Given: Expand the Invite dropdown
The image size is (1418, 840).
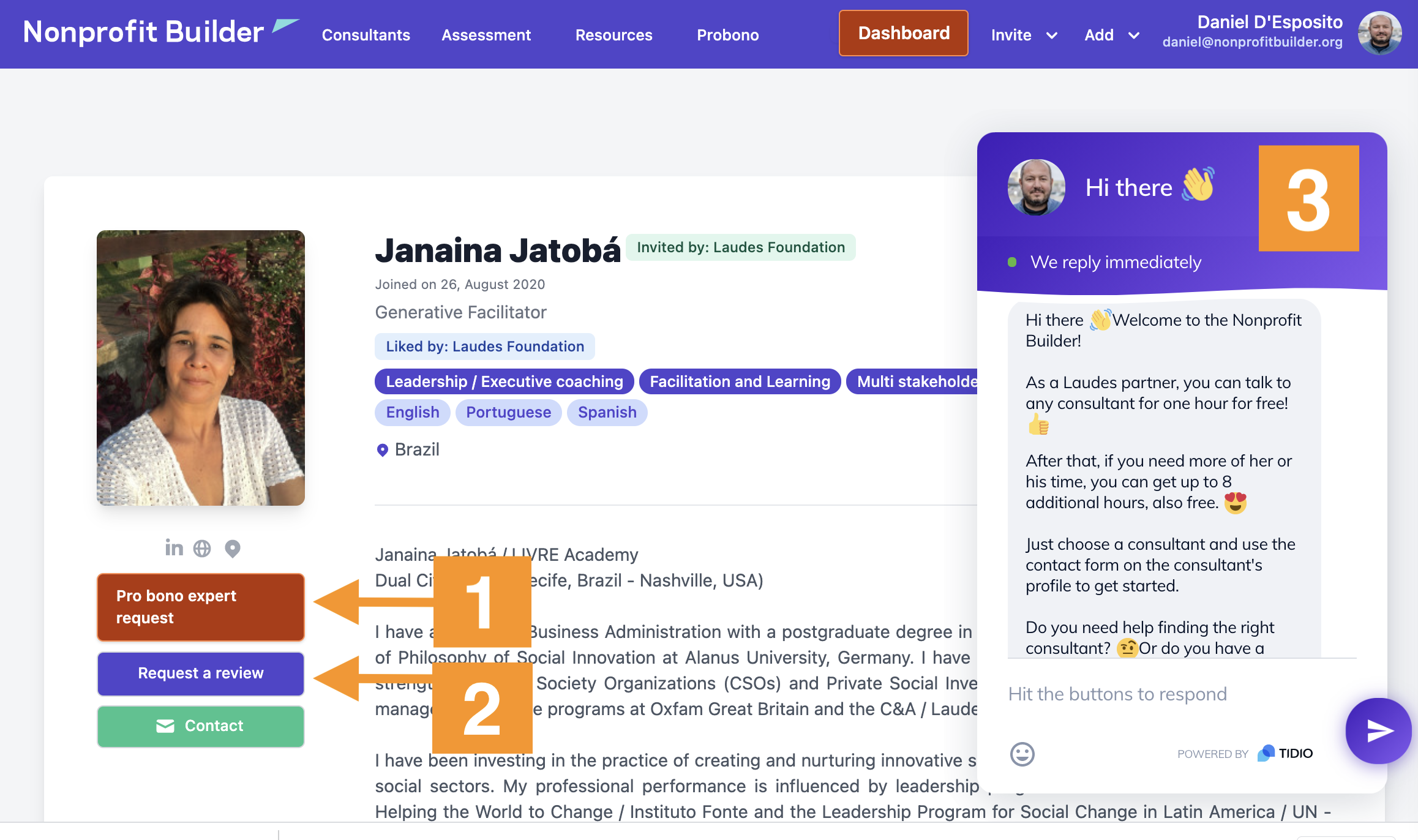Looking at the screenshot, I should [1024, 35].
